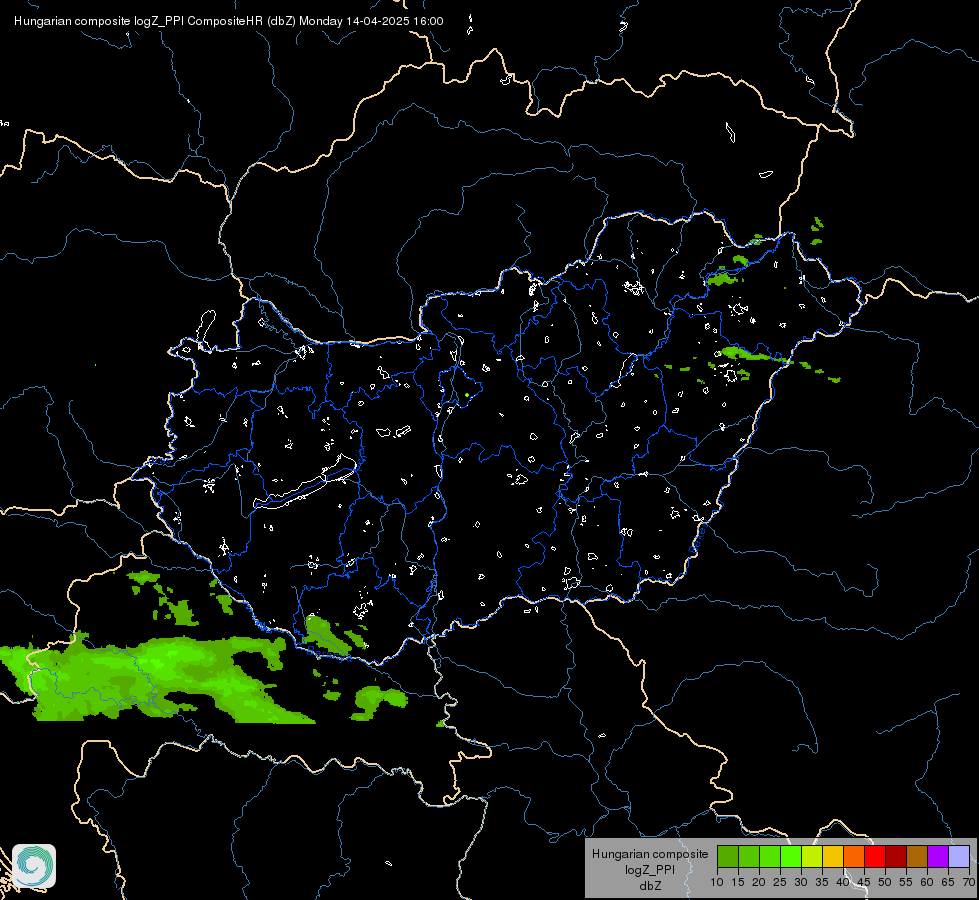Click the 15–20 dBZ green legend swatch
Viewport: 979px width, 900px height.
[x=749, y=856]
